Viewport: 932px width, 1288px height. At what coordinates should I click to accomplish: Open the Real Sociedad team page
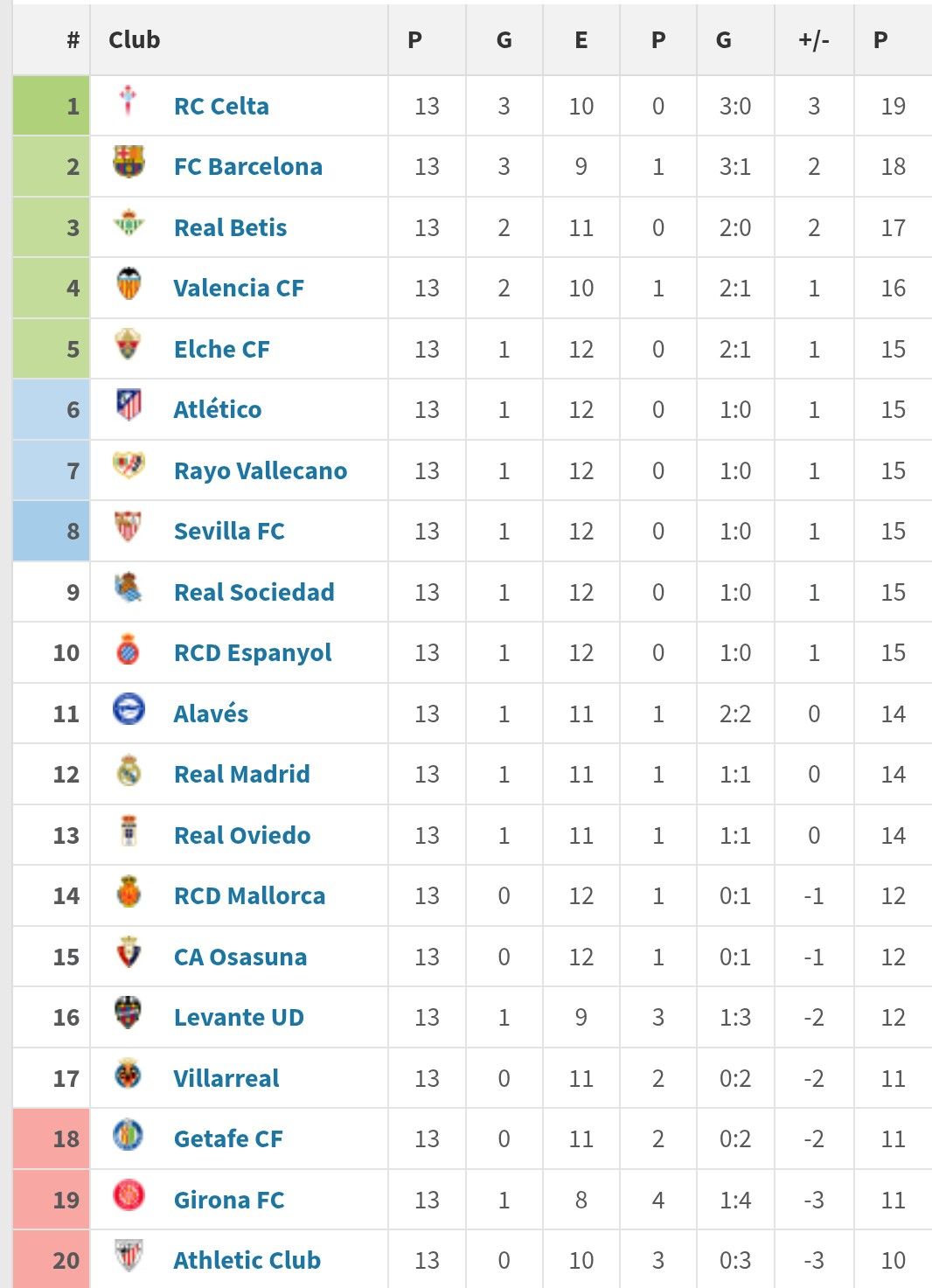pos(254,593)
